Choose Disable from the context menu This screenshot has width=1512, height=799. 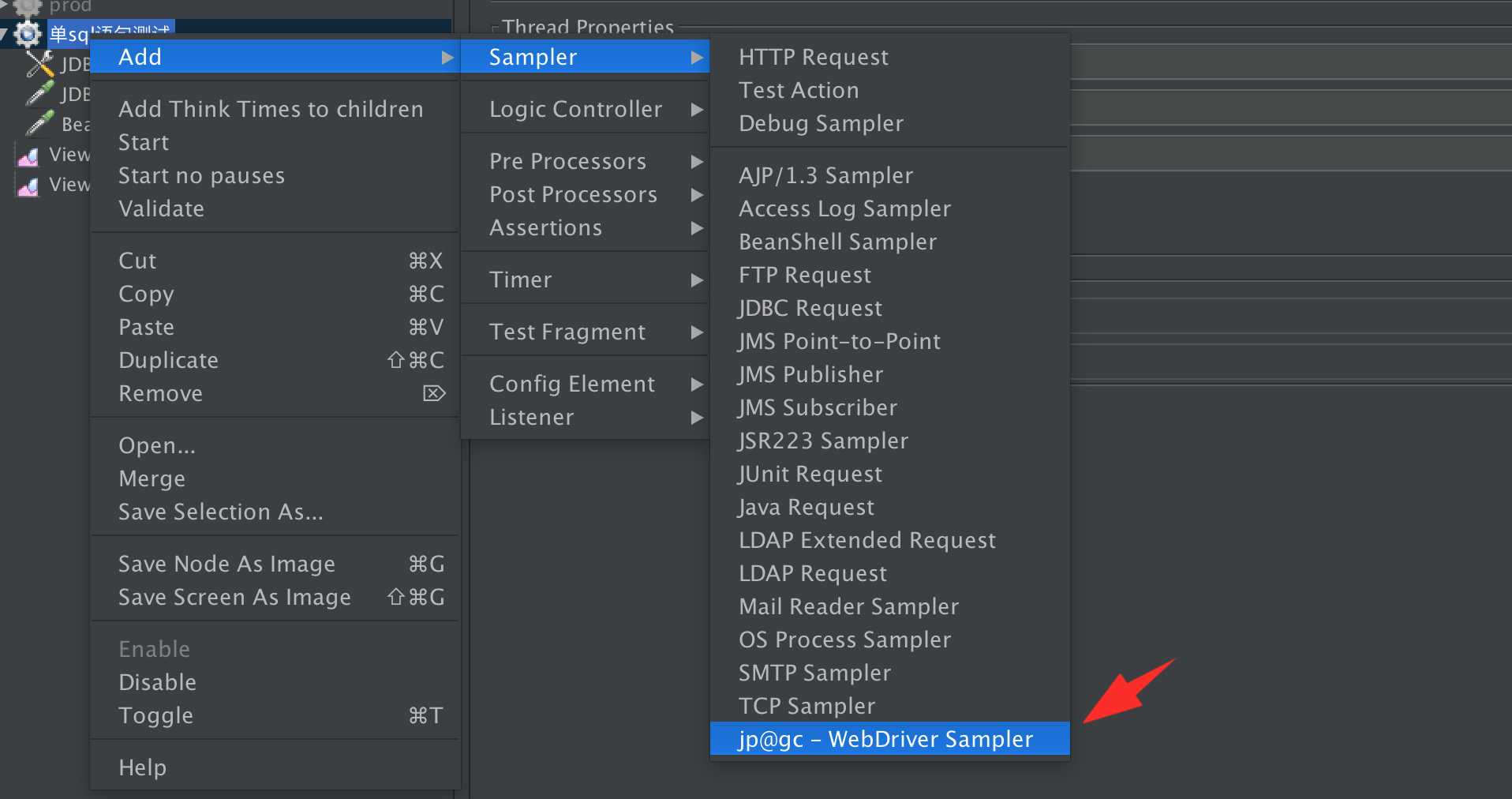point(157,682)
